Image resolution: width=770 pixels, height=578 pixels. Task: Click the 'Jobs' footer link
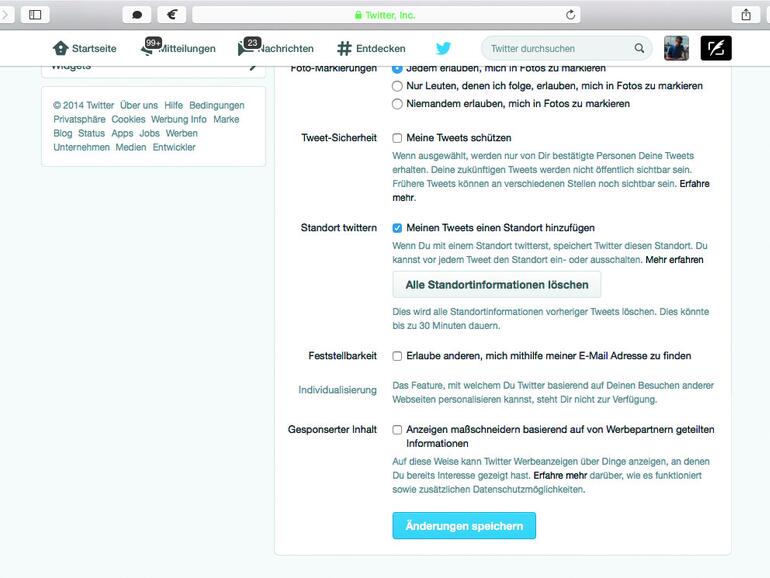[149, 133]
